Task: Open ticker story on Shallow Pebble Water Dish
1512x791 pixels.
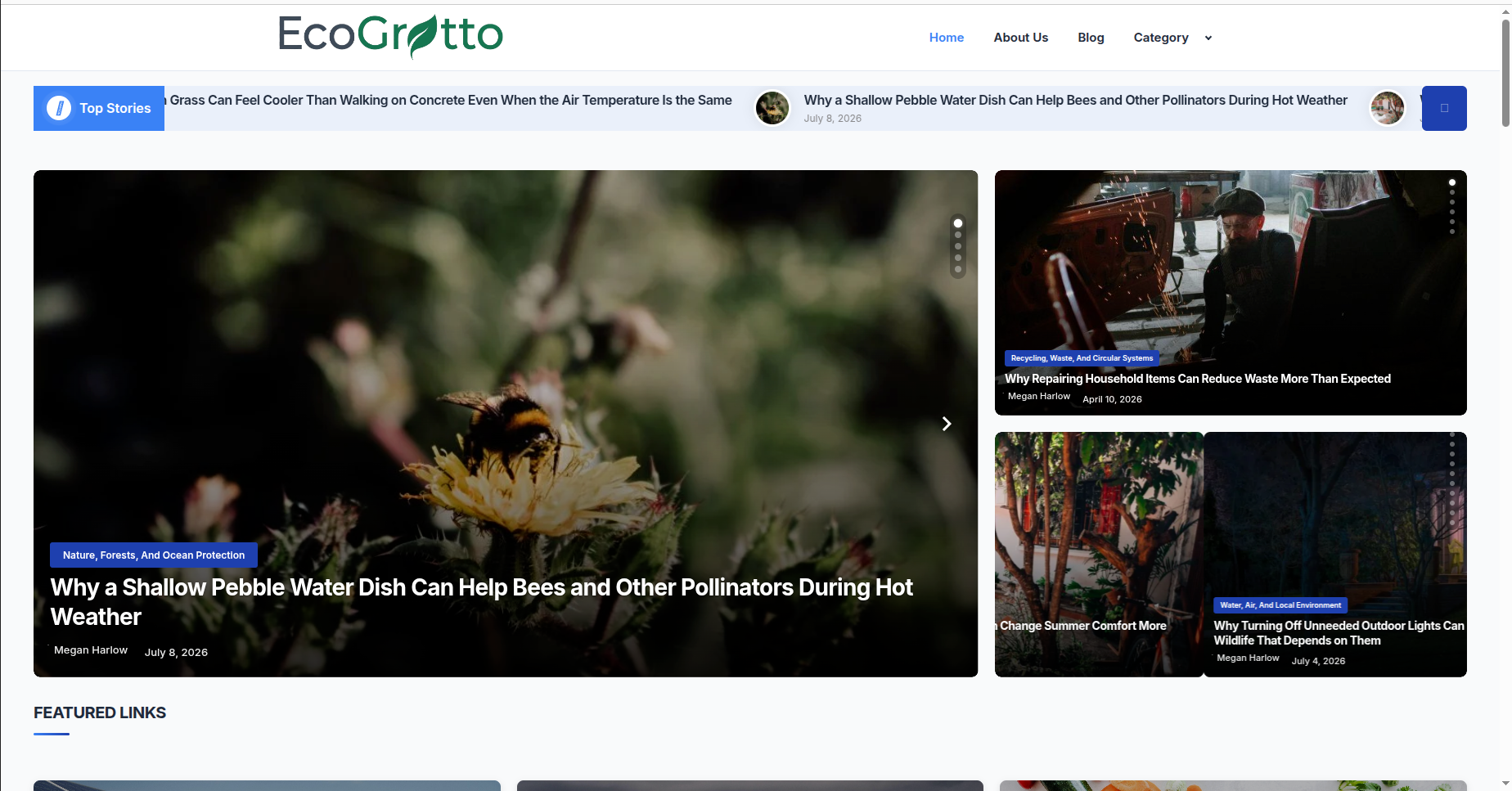Action: 1075,100
